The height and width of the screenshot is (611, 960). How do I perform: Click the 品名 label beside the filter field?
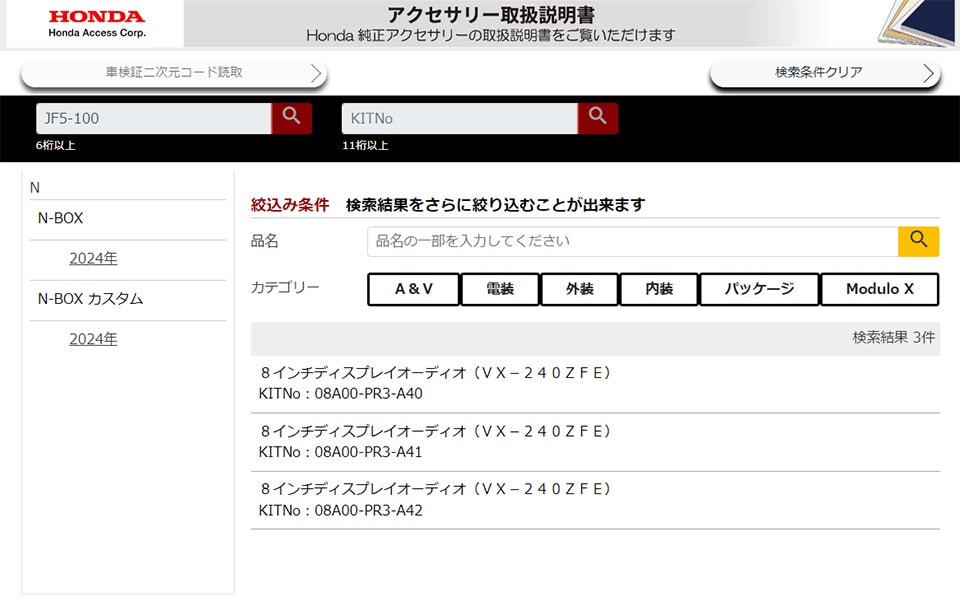tap(264, 241)
